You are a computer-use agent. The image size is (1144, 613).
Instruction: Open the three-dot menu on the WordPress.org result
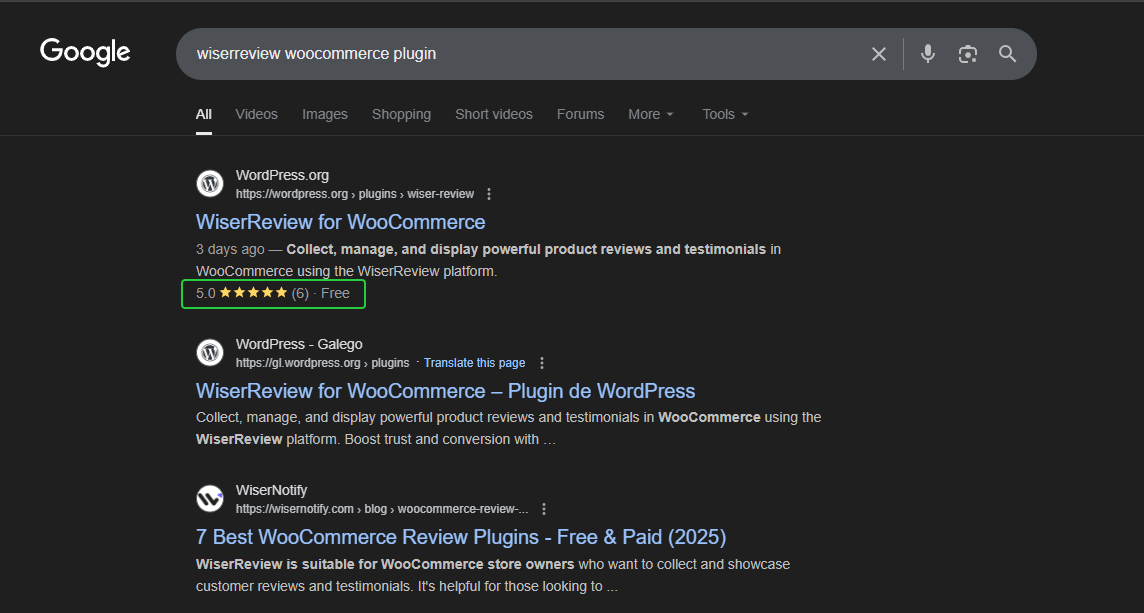click(488, 194)
